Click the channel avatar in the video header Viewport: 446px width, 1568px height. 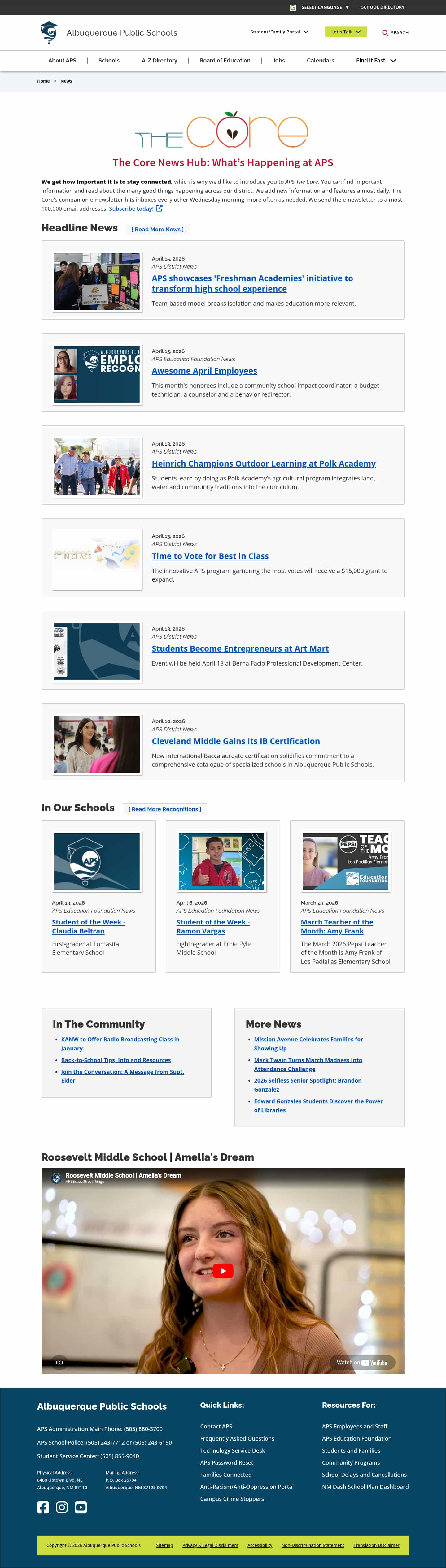pyautogui.click(x=56, y=1178)
